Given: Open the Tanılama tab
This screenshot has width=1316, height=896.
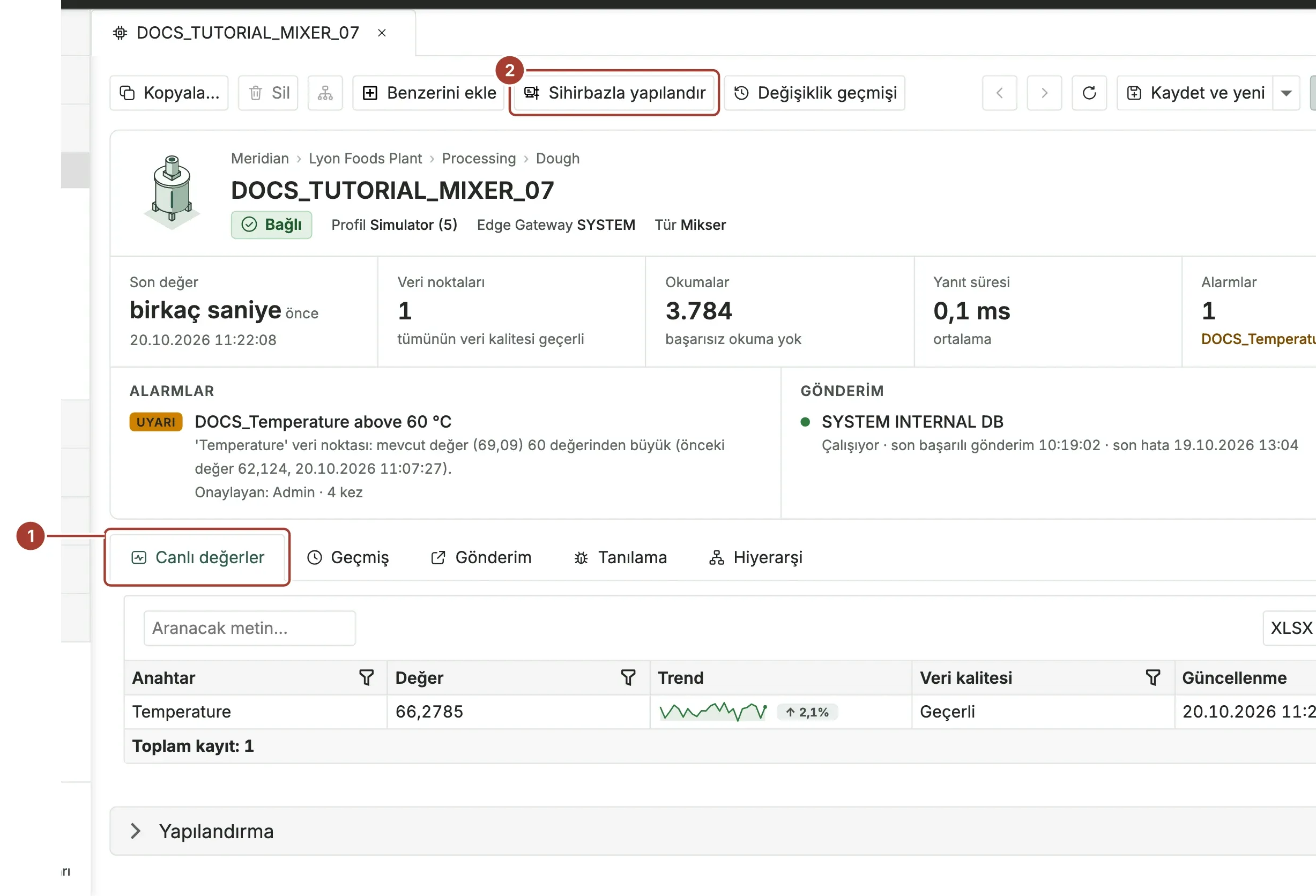Looking at the screenshot, I should tap(620, 557).
